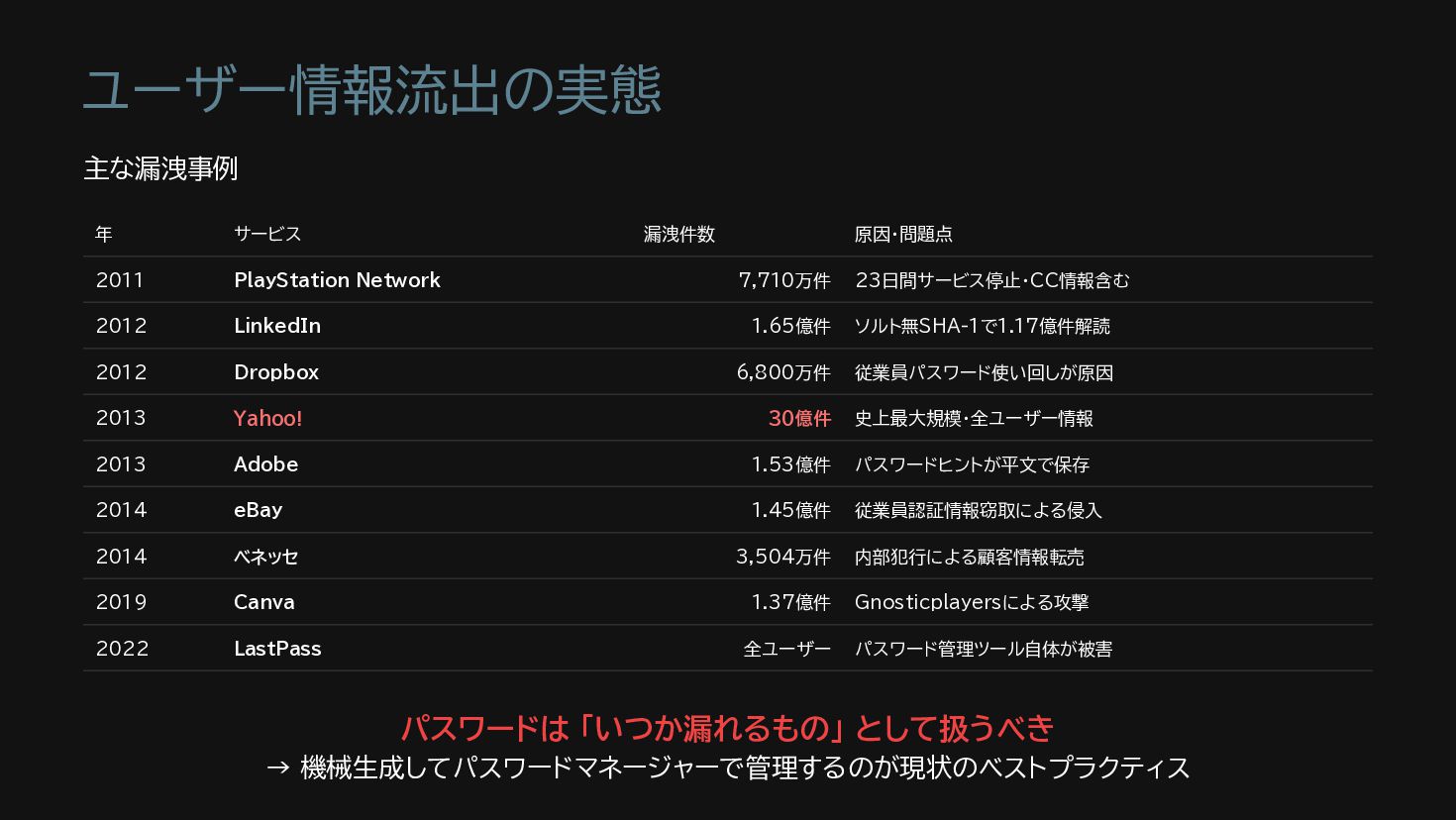Image resolution: width=1456 pixels, height=820 pixels.
Task: Select the Dropbox service cell
Action: 276,372
